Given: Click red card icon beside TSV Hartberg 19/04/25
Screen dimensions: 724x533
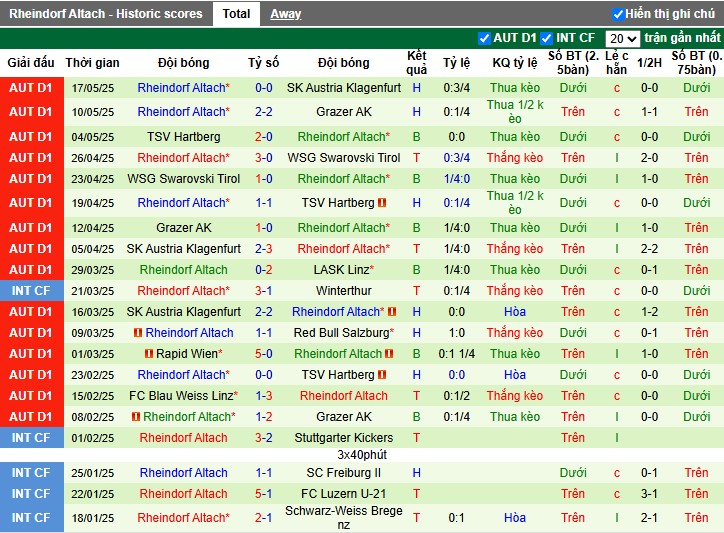Looking at the screenshot, I should (x=382, y=203).
